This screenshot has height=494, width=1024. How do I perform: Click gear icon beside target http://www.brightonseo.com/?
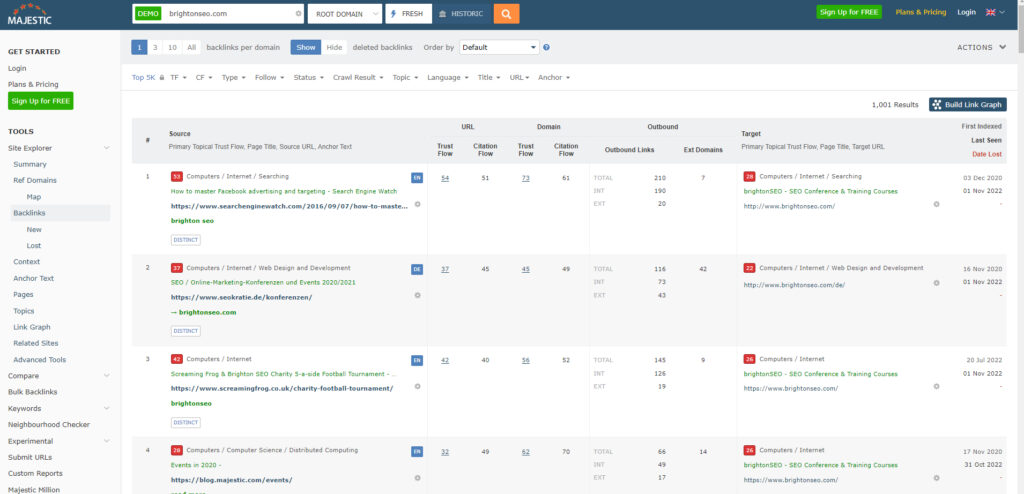pos(936,205)
